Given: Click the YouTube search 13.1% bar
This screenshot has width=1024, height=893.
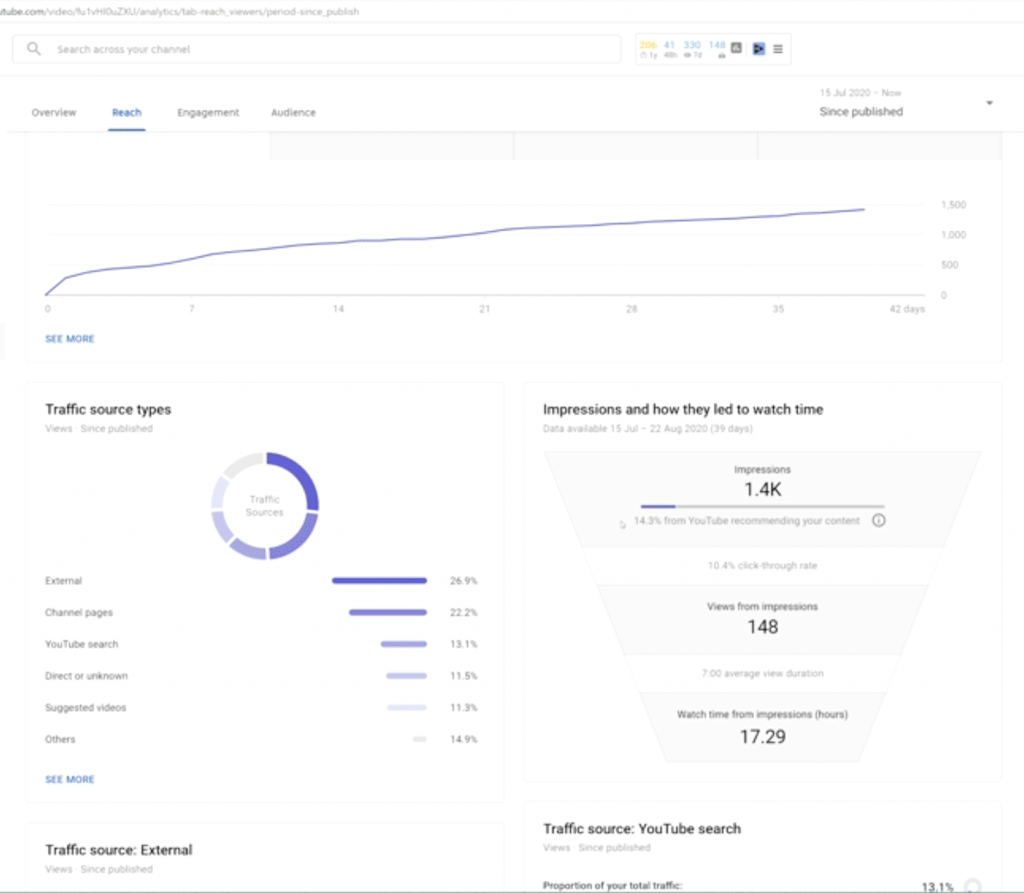Looking at the screenshot, I should point(404,643).
